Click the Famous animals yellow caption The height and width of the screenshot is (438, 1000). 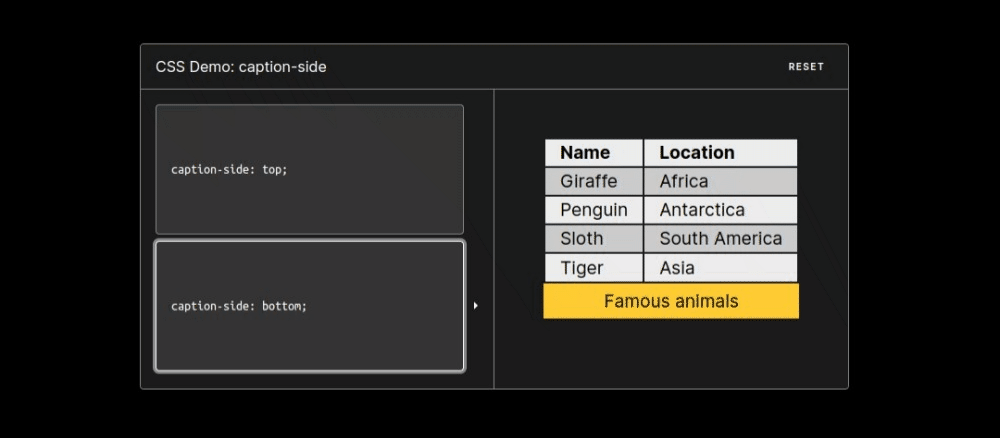click(x=671, y=301)
